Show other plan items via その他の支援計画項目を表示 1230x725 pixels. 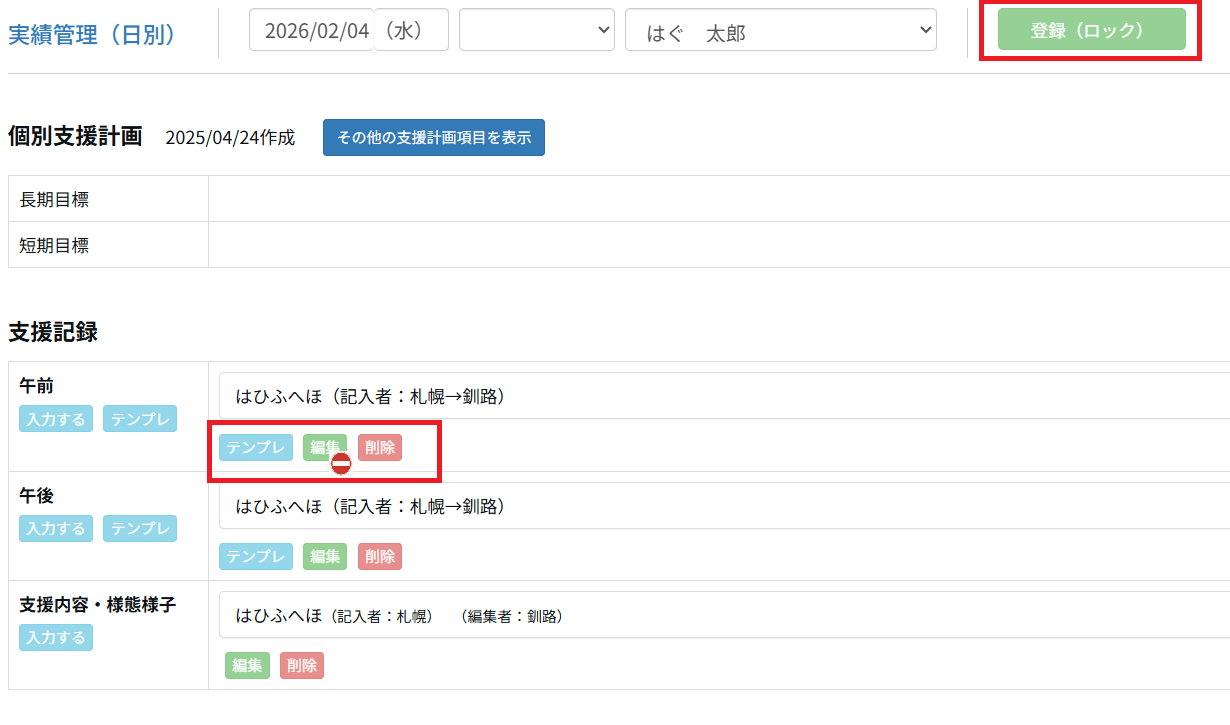[x=433, y=138]
